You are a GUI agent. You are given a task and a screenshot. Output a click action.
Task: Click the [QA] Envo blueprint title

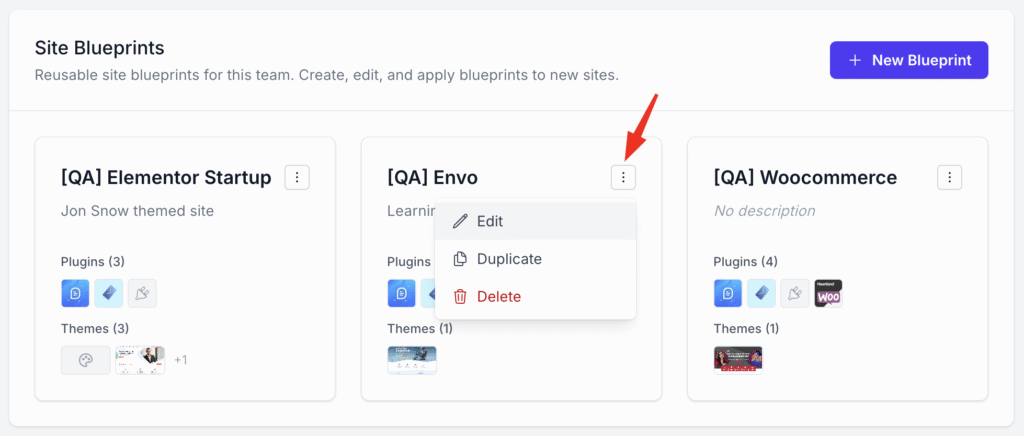pos(432,178)
